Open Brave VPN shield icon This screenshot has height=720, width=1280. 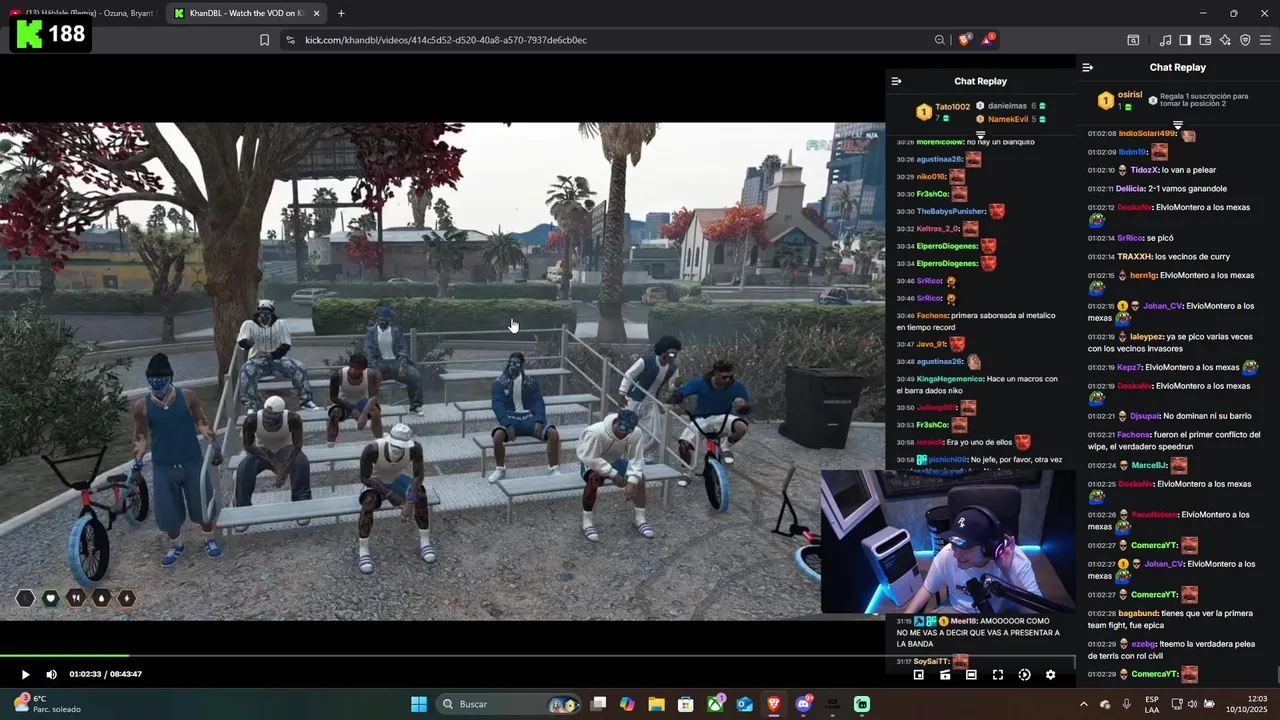coord(1245,40)
